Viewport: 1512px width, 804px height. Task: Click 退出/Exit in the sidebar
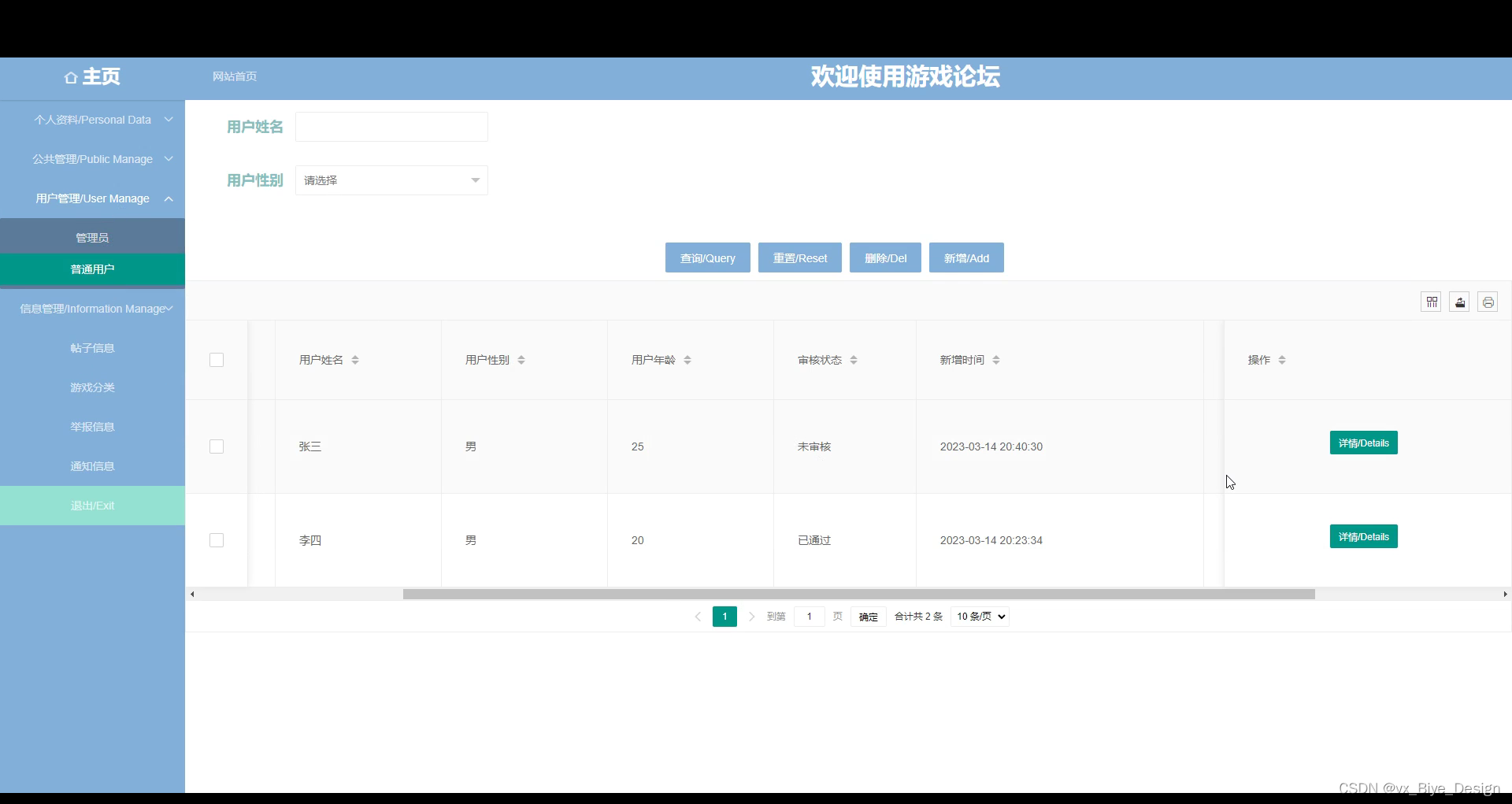pyautogui.click(x=92, y=506)
